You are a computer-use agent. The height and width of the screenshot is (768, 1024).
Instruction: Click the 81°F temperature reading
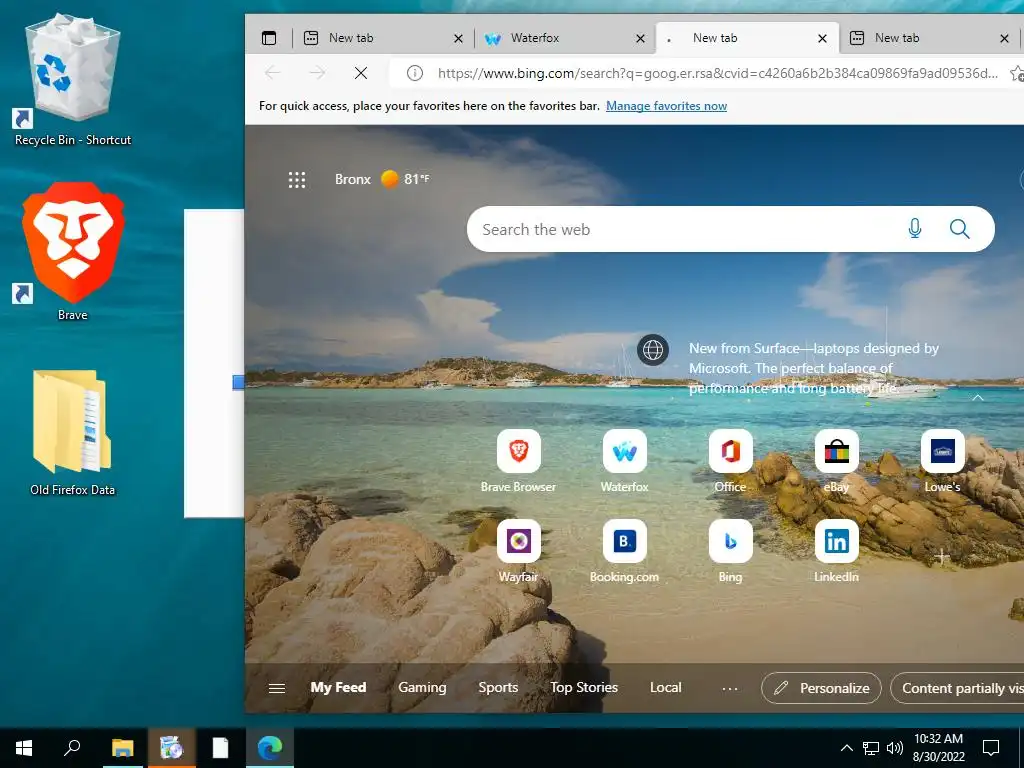(416, 179)
